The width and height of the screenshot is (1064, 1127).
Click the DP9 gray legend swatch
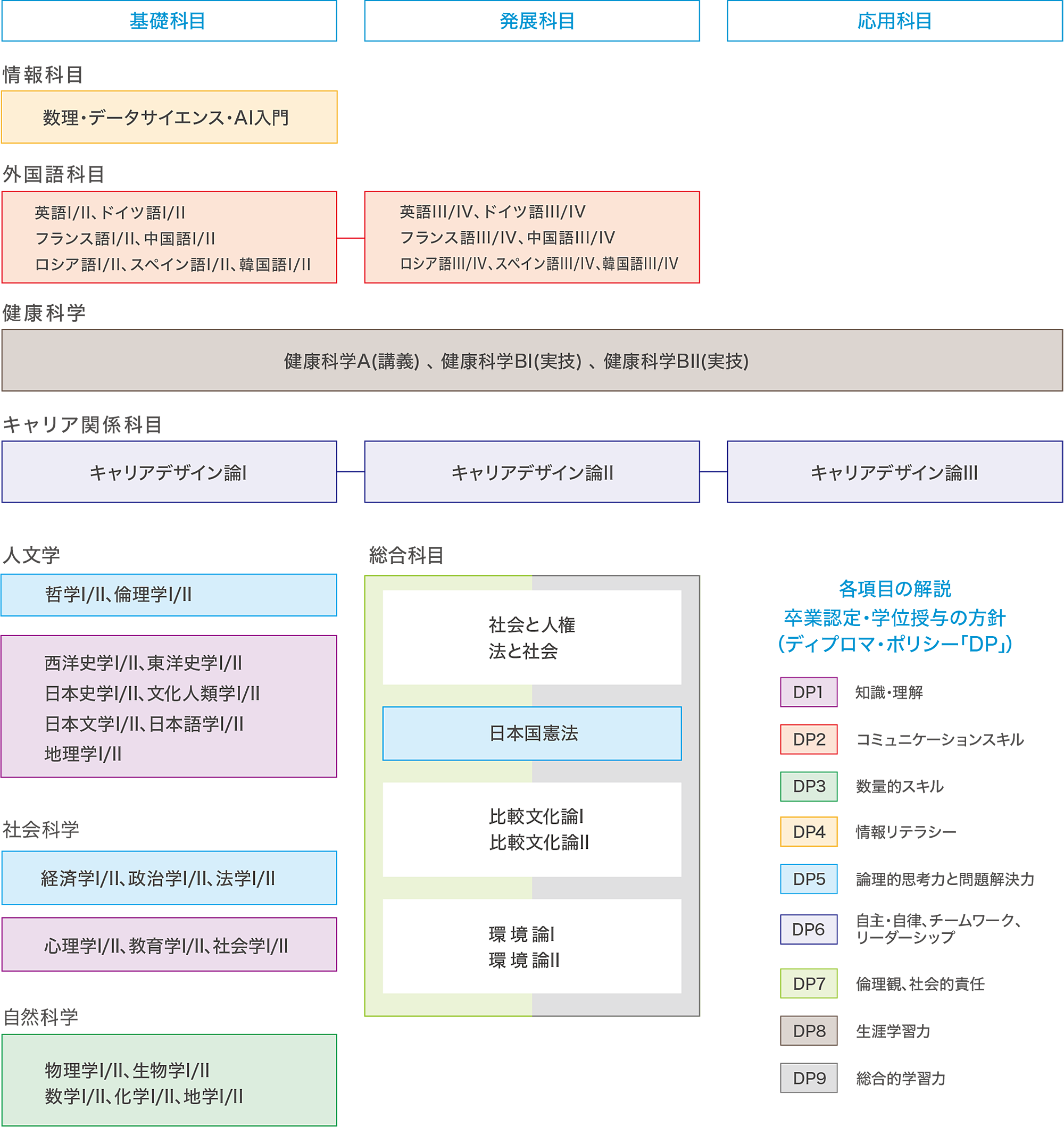pyautogui.click(x=808, y=1078)
